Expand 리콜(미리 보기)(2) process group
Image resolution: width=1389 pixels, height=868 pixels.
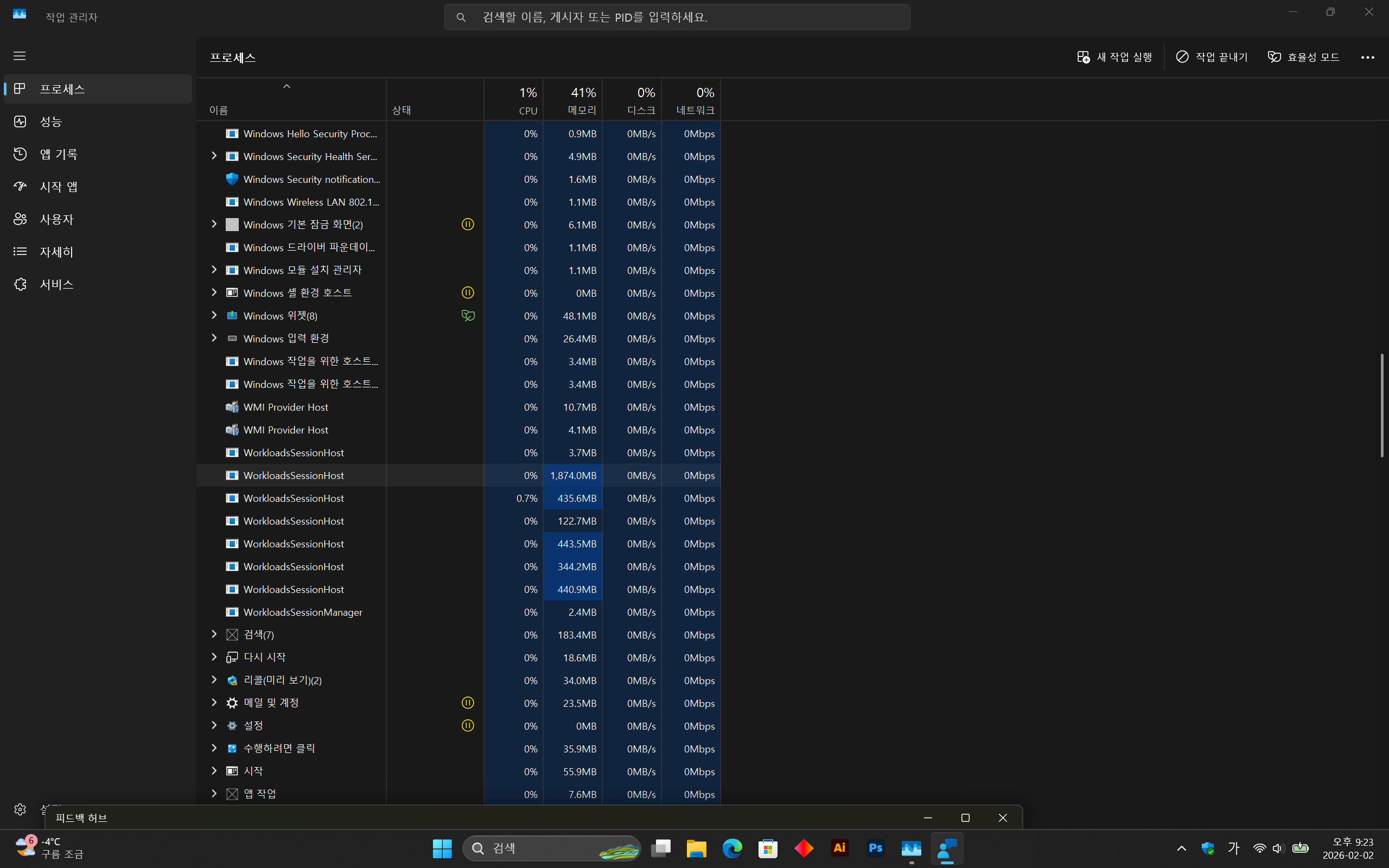[214, 680]
